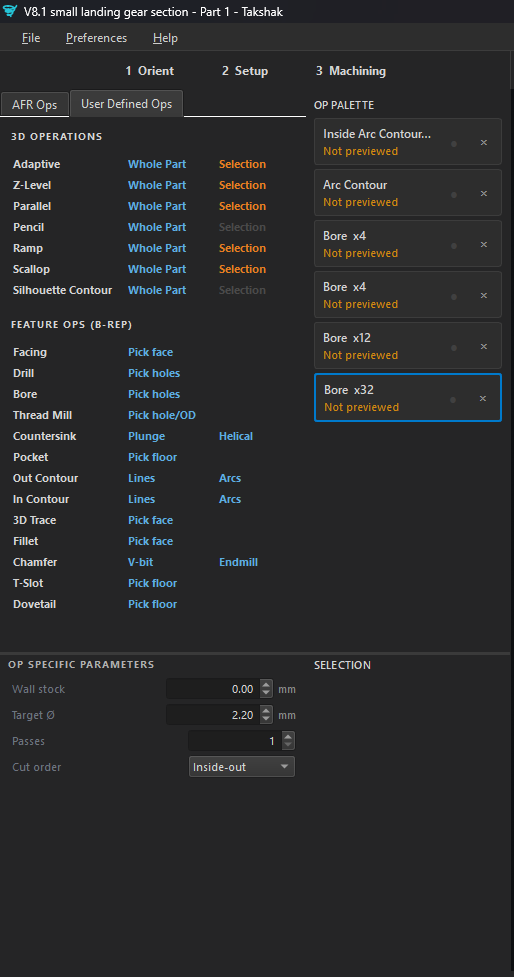Choose Helical for Countersink
514x977 pixels.
[236, 436]
